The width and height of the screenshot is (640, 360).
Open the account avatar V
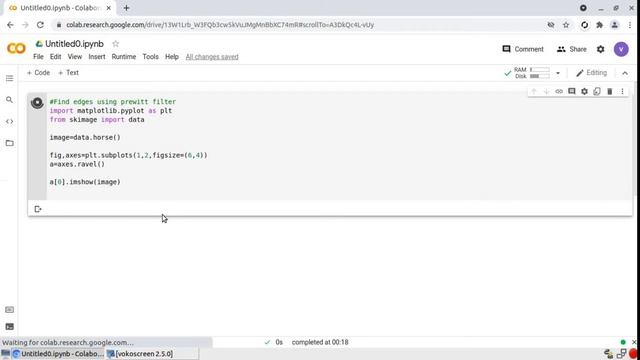(x=621, y=49)
